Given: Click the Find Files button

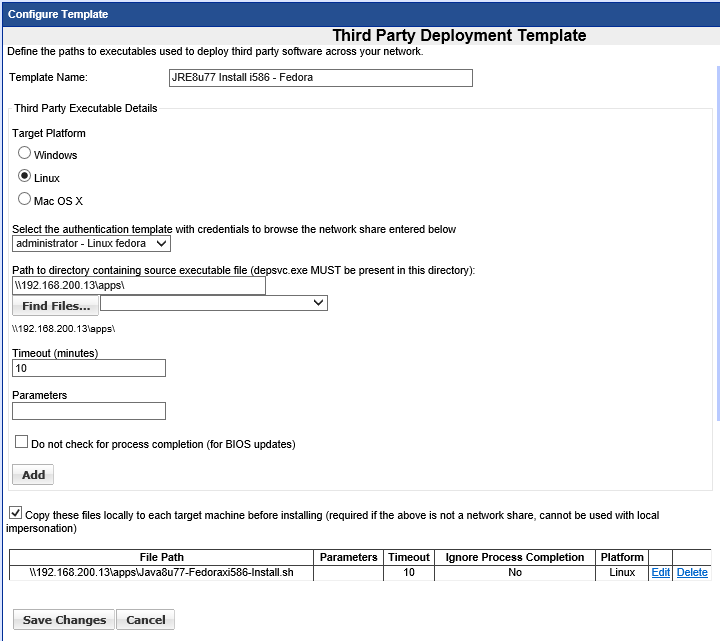Looking at the screenshot, I should click(56, 306).
